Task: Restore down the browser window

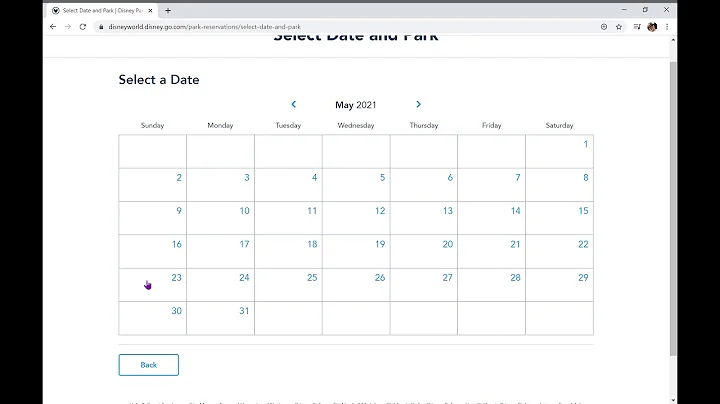Action: pyautogui.click(x=645, y=10)
